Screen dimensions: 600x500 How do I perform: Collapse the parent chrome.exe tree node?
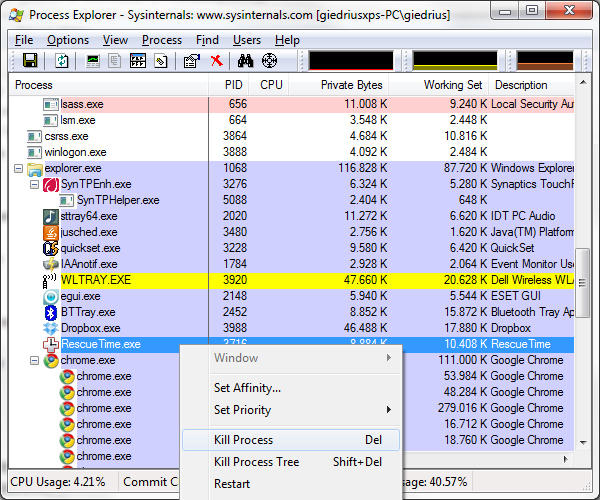[34, 361]
